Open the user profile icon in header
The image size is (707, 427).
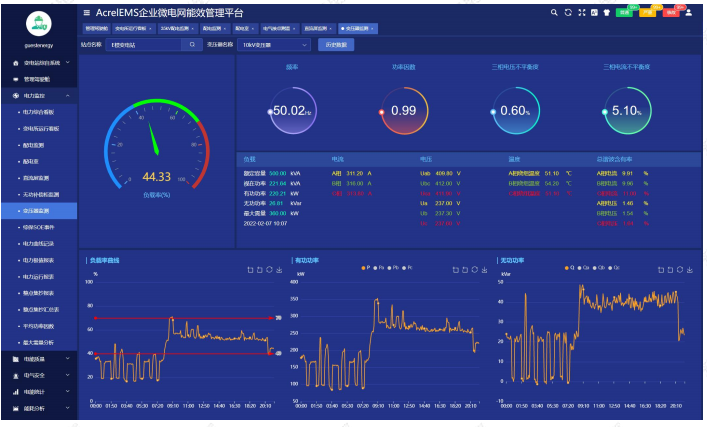tap(689, 13)
